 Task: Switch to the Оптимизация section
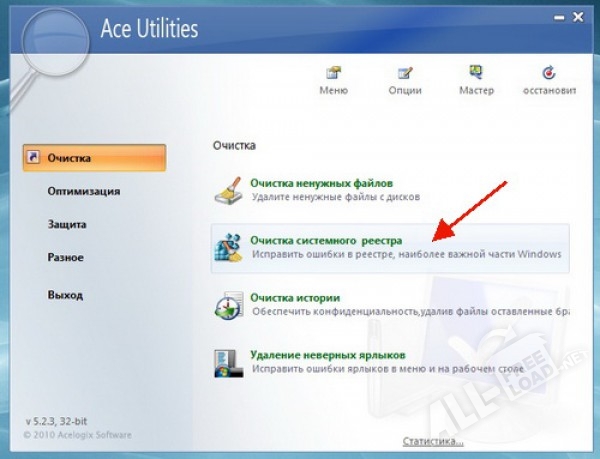[x=84, y=191]
